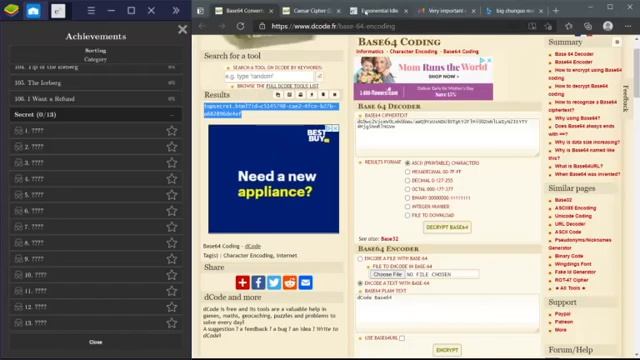640x360 pixels.
Task: Select the '106. I Want a Refund' achievement row
Action: point(96,99)
